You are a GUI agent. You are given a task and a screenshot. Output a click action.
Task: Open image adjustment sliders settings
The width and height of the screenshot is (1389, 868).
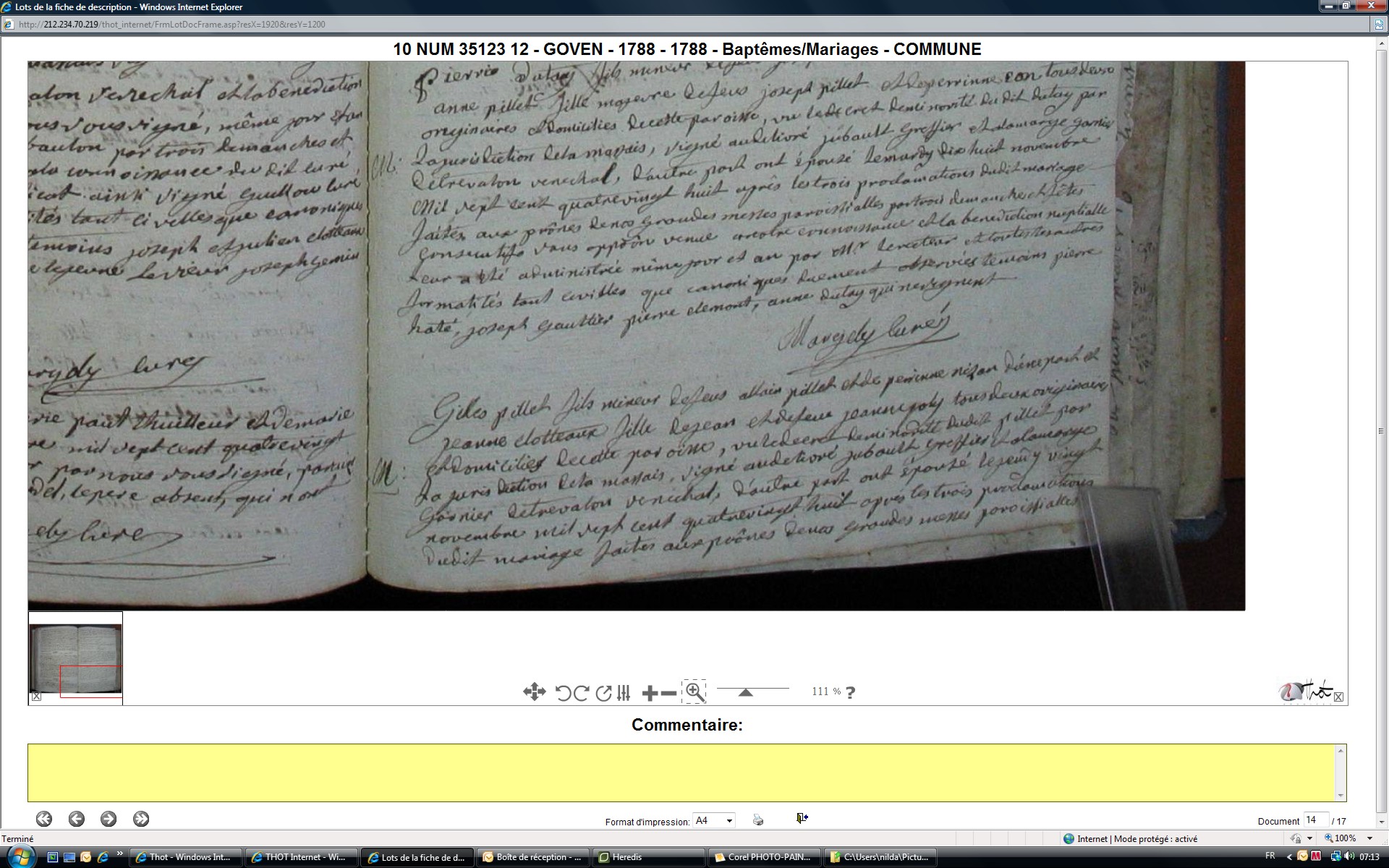point(624,693)
